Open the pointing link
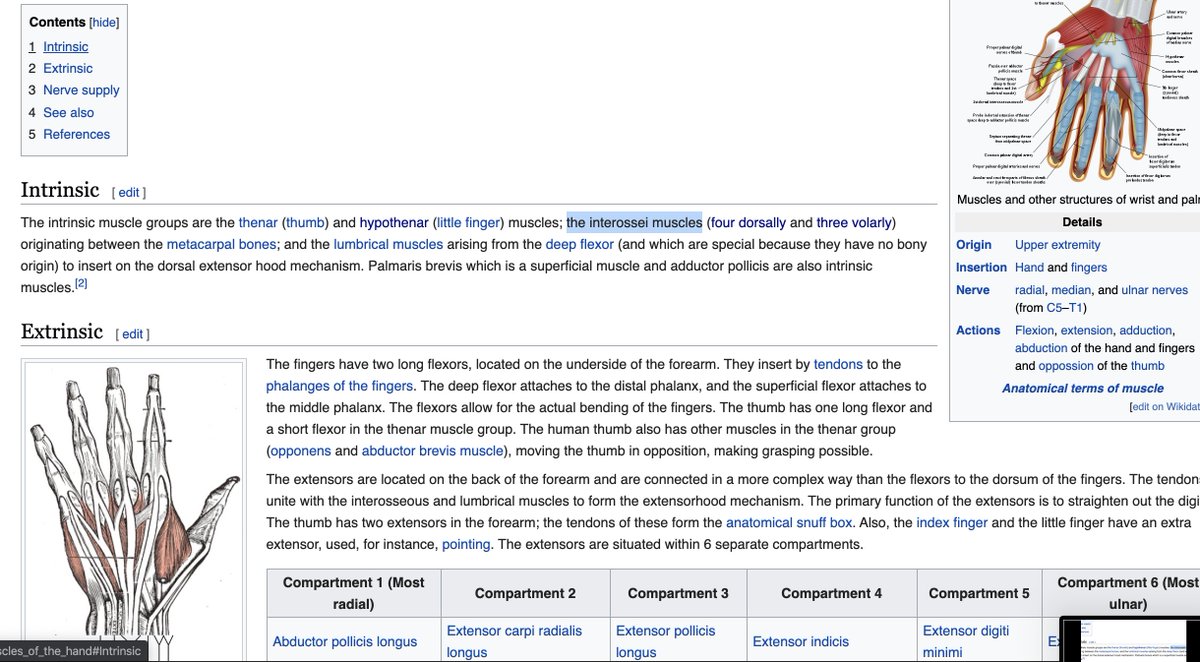This screenshot has width=1200, height=662. [466, 545]
